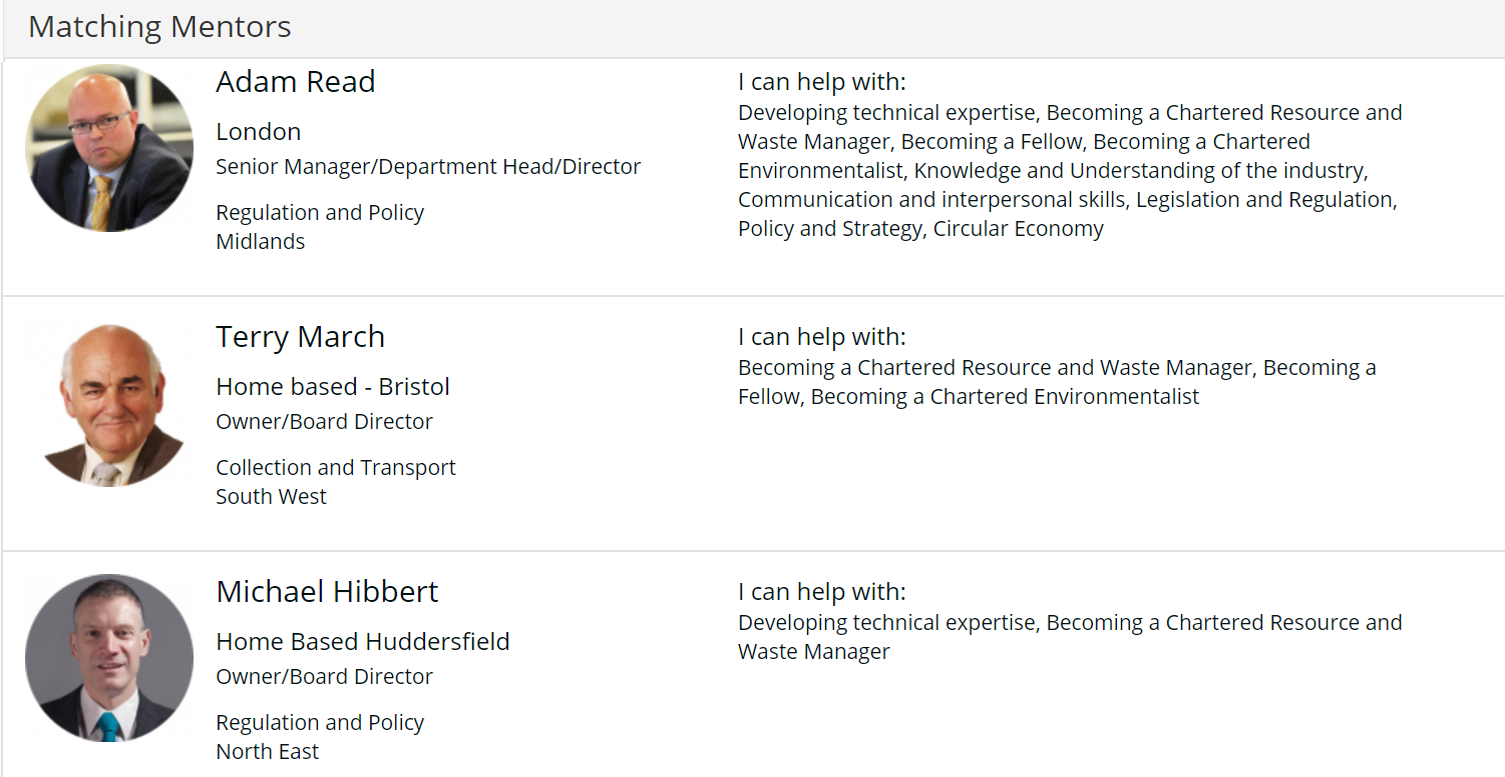Click the Matching Mentors heading

tap(160, 27)
